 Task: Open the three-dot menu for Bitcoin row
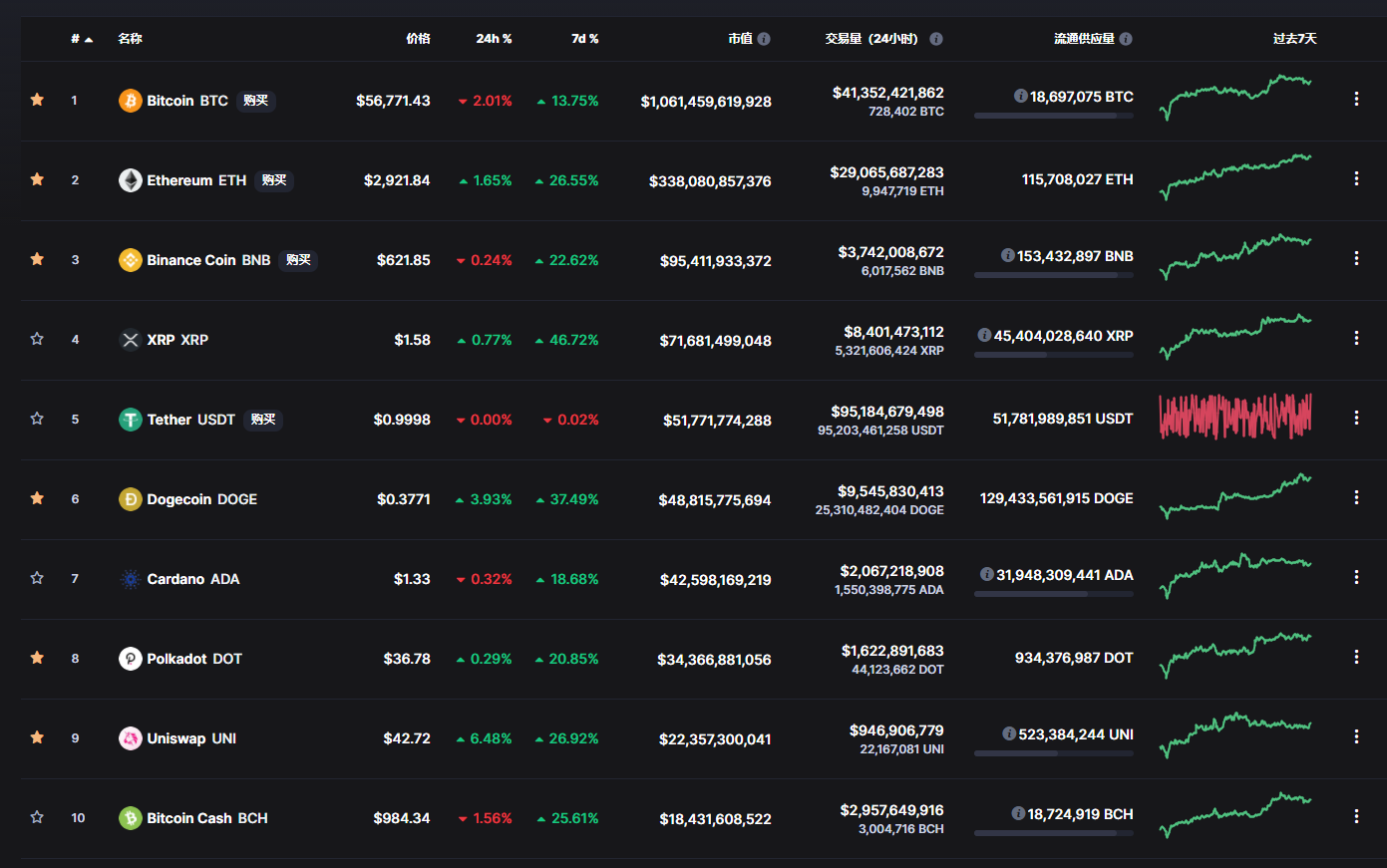1356,99
